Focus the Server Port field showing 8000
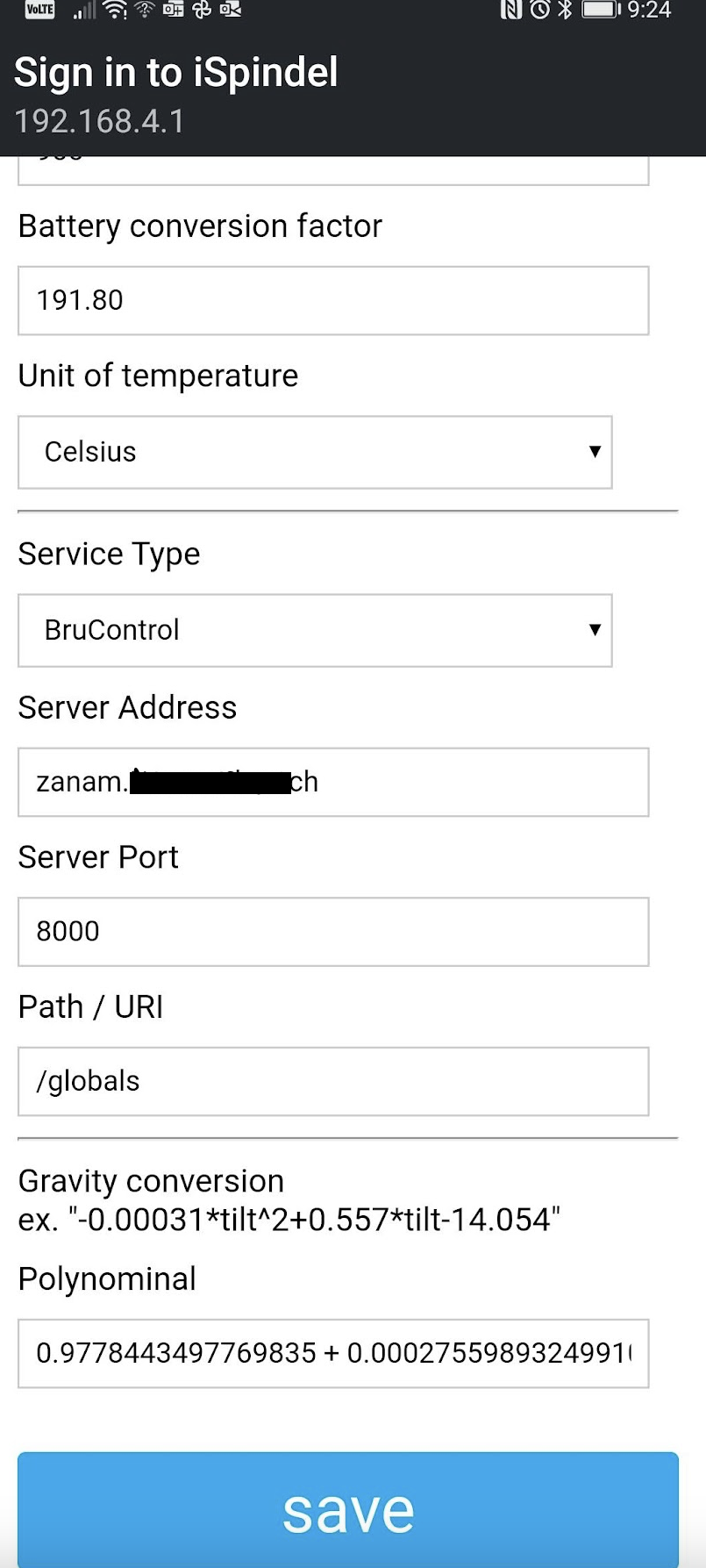Screen dimensions: 706x1568 (x=333, y=931)
